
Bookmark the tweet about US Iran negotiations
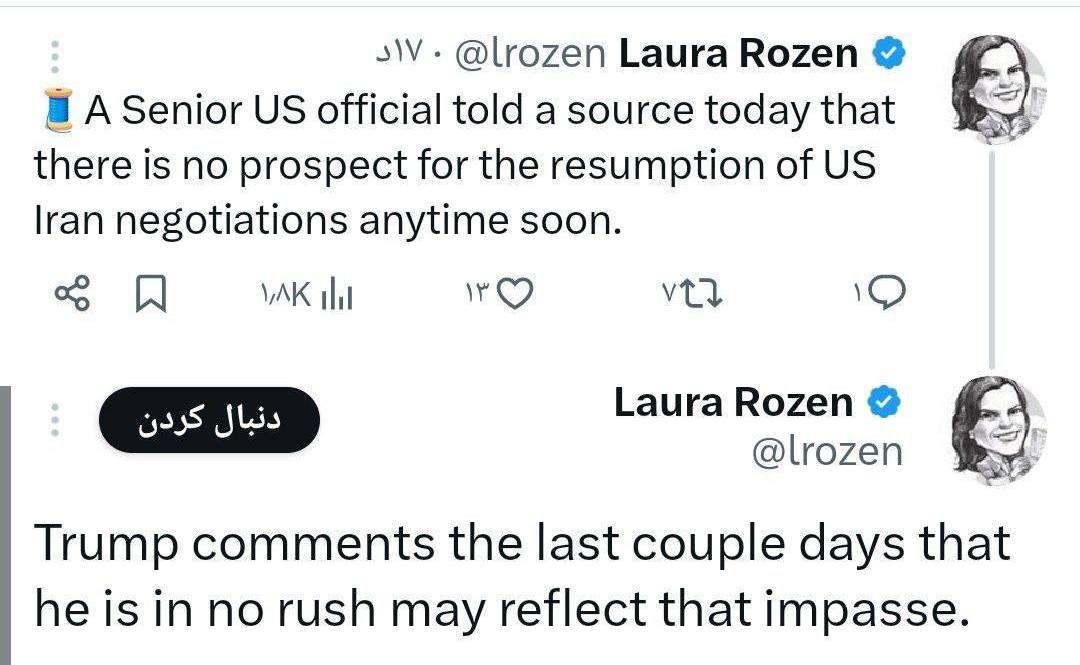[150, 293]
